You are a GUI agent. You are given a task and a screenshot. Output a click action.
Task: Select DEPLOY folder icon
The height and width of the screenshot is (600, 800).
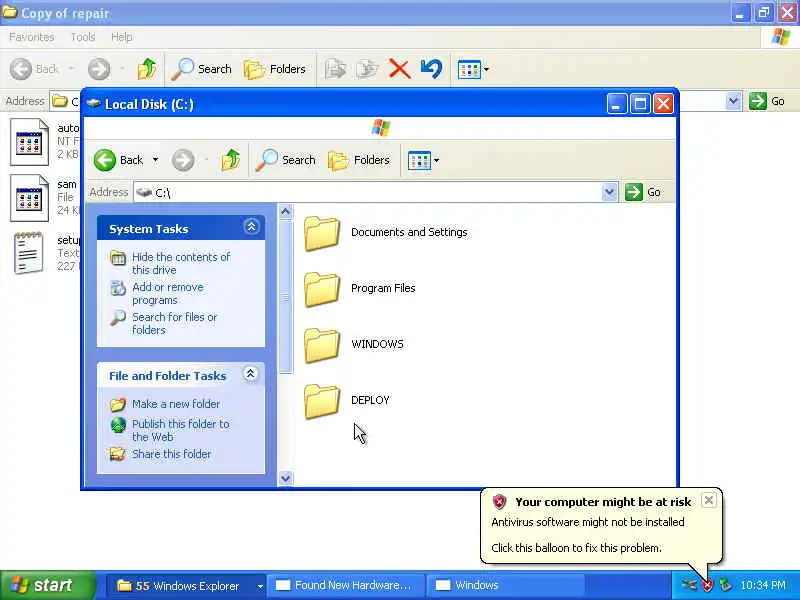pyautogui.click(x=322, y=401)
